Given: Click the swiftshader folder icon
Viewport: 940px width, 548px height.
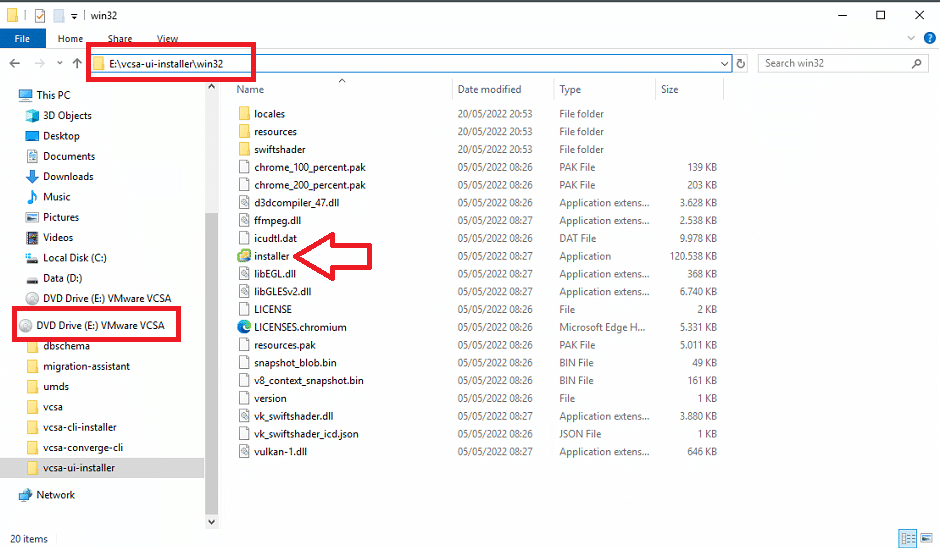Looking at the screenshot, I should [244, 149].
